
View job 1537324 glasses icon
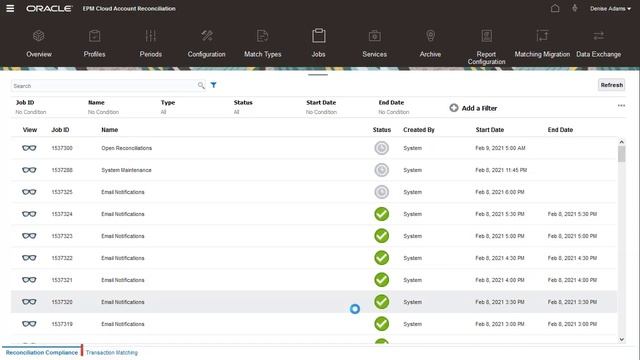pyautogui.click(x=29, y=214)
